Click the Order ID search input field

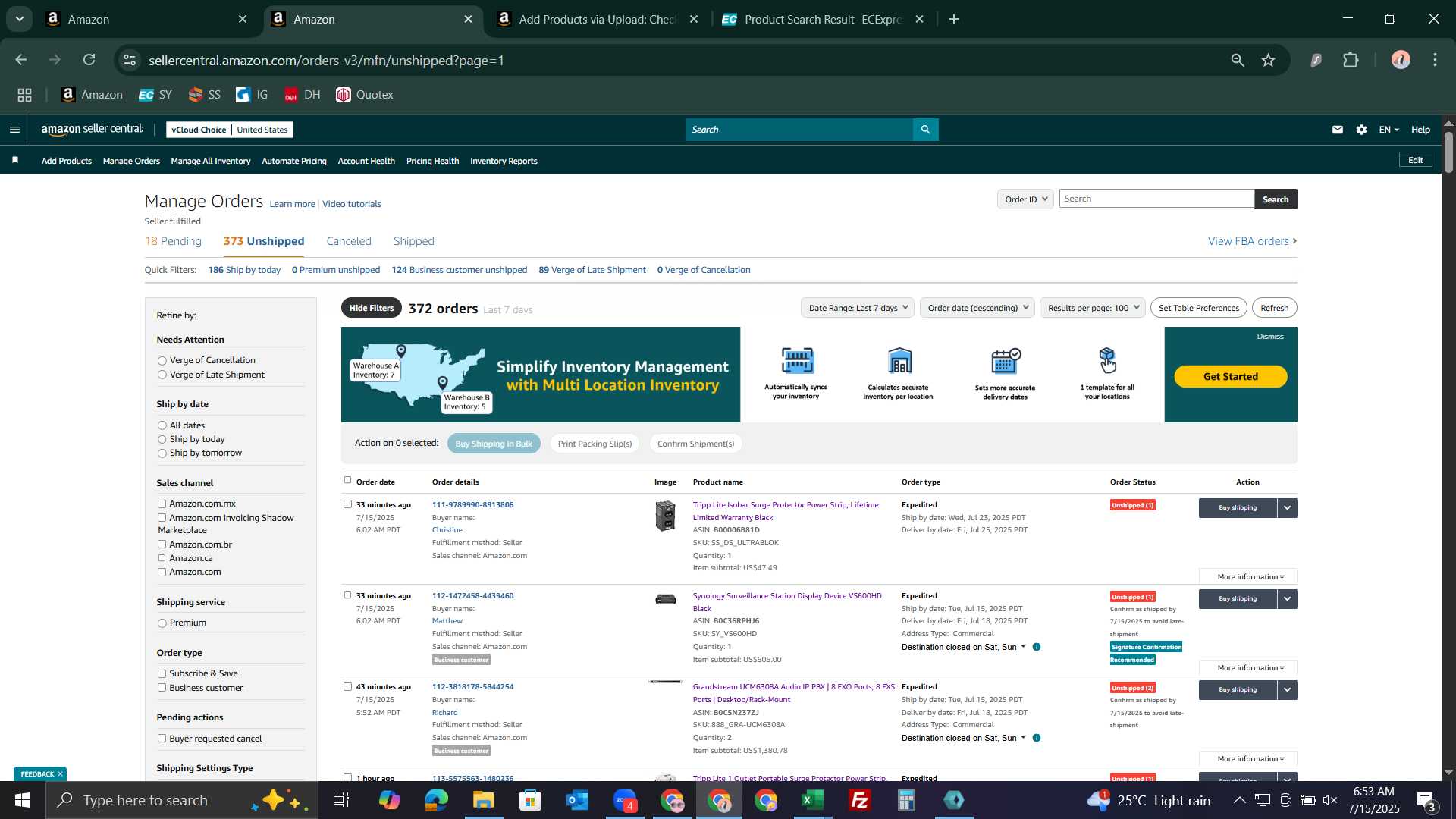coord(1157,199)
